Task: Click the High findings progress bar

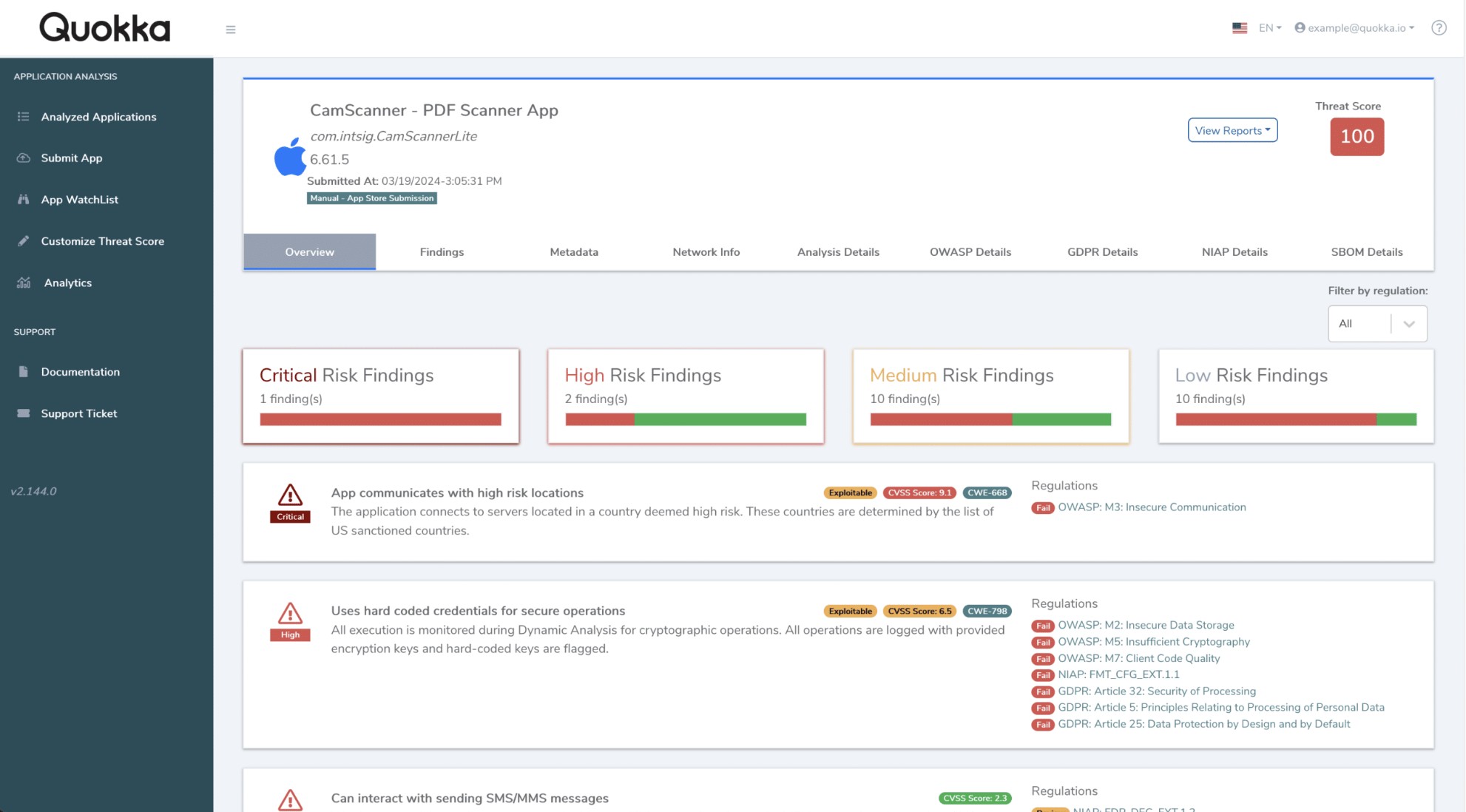Action: pos(686,419)
